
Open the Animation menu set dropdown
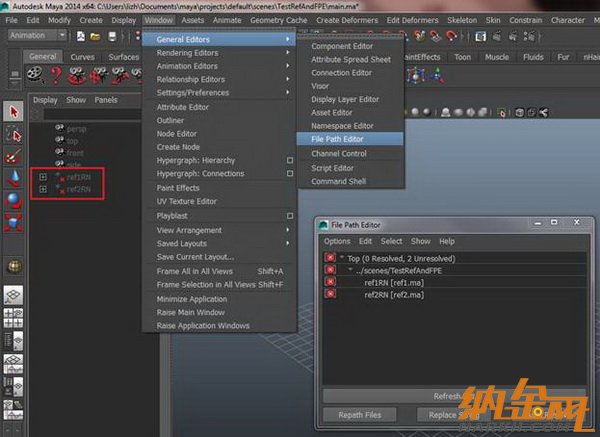(37, 36)
